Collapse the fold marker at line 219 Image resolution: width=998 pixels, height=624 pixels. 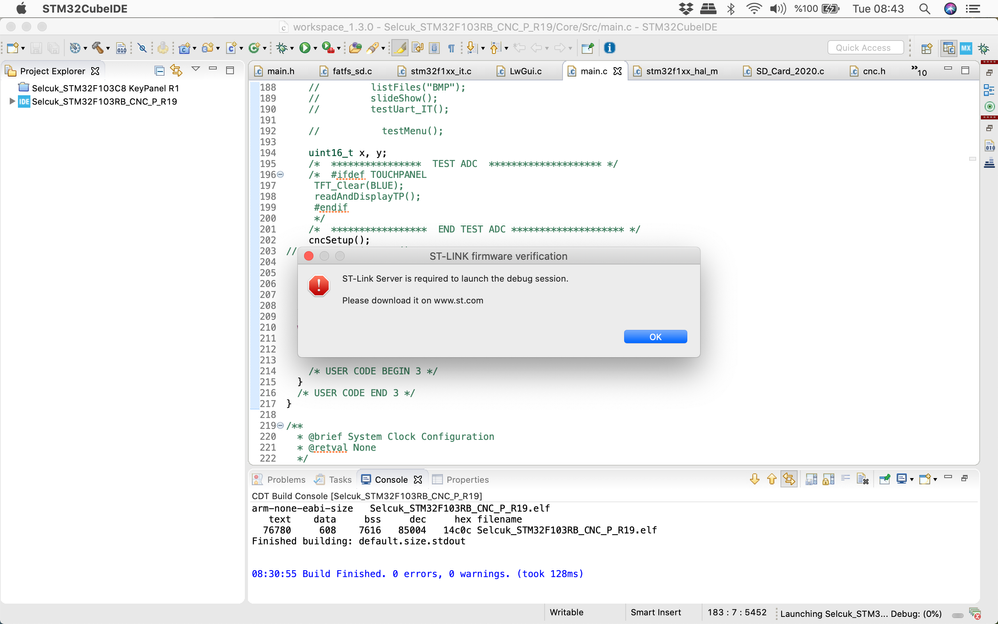[280, 425]
